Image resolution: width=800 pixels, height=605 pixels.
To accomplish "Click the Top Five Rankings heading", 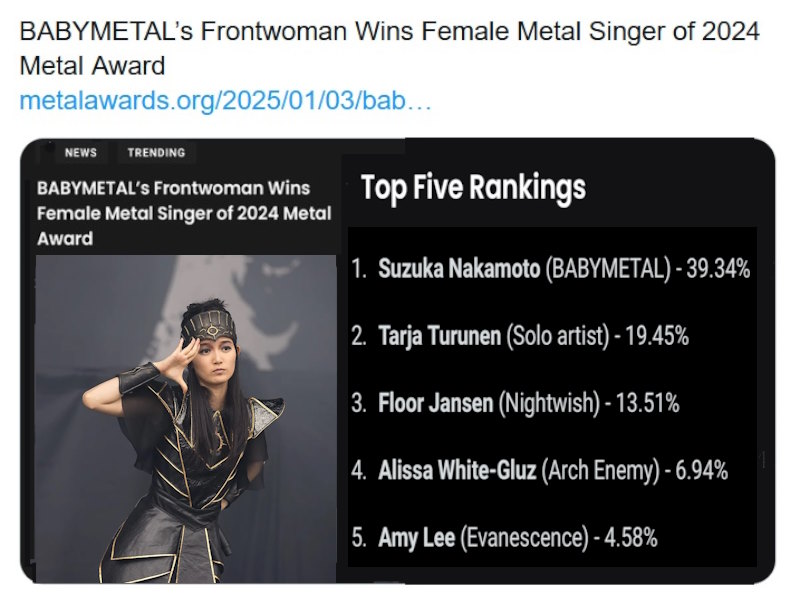I will (473, 188).
